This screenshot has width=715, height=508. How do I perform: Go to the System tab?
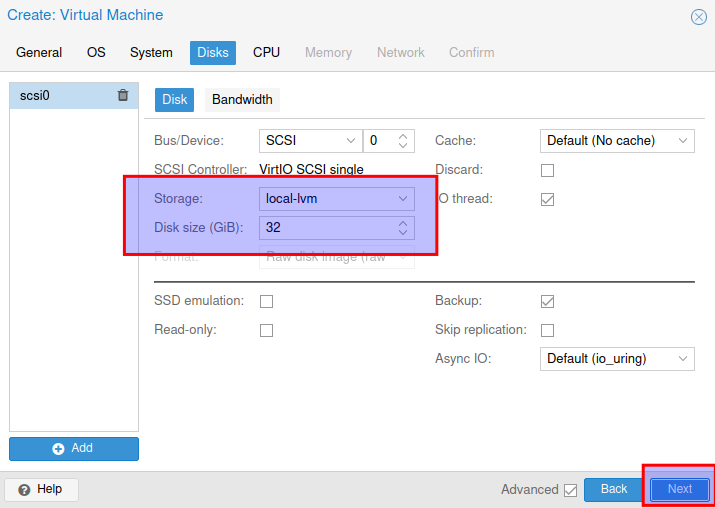point(151,52)
